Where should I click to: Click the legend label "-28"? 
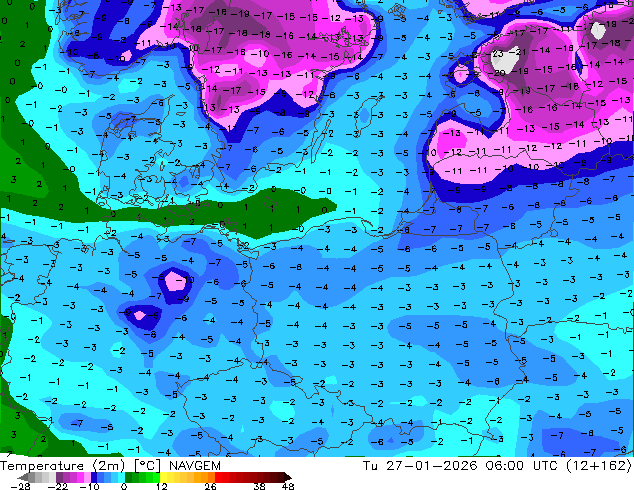[x=20, y=486]
